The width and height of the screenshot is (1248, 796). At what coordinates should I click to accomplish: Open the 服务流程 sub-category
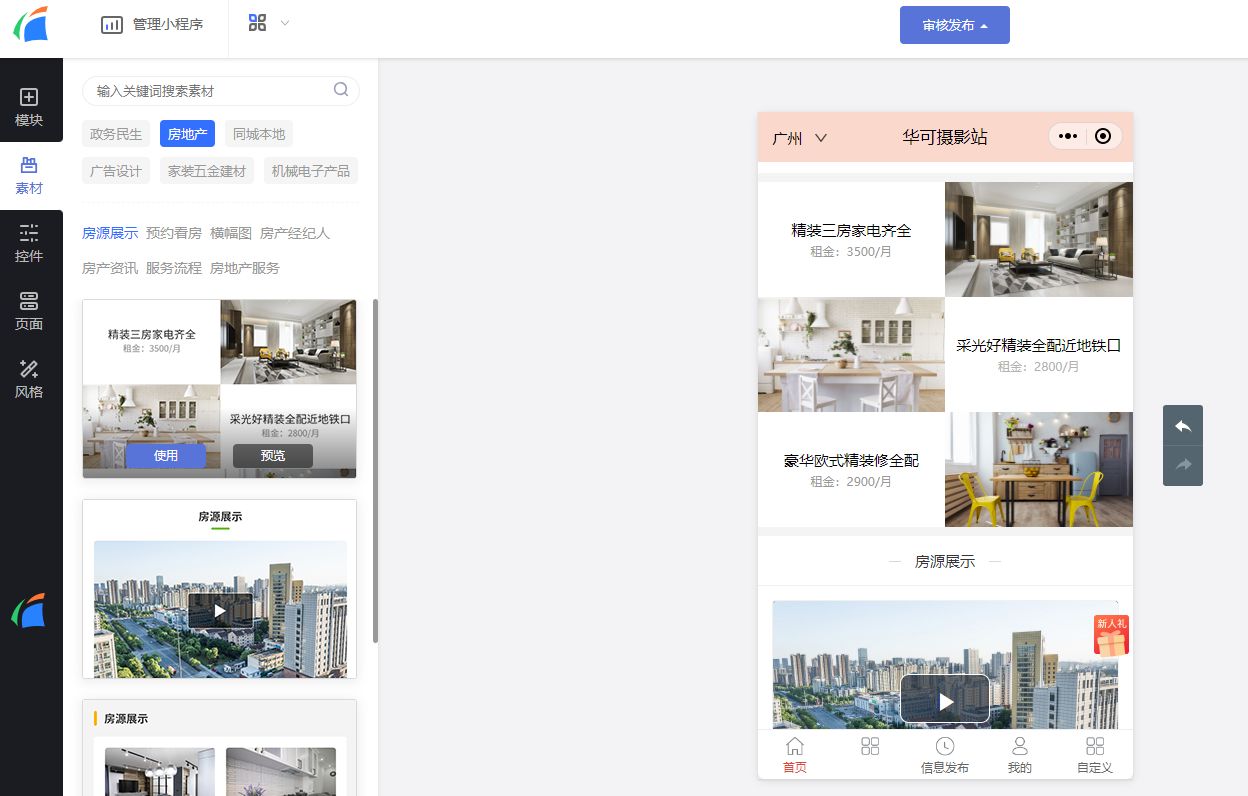coord(174,268)
